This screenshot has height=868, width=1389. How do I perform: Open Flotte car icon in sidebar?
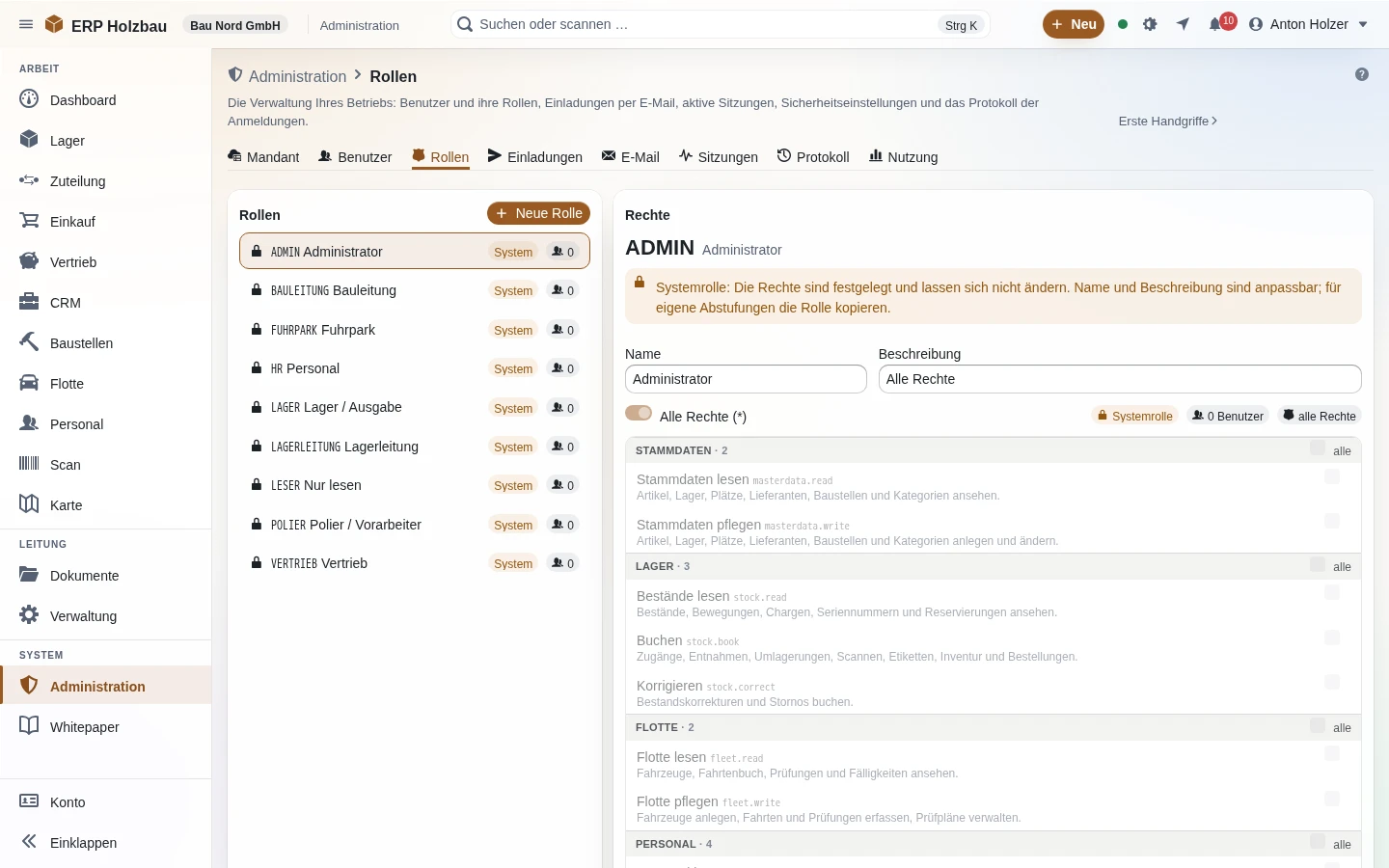point(29,383)
